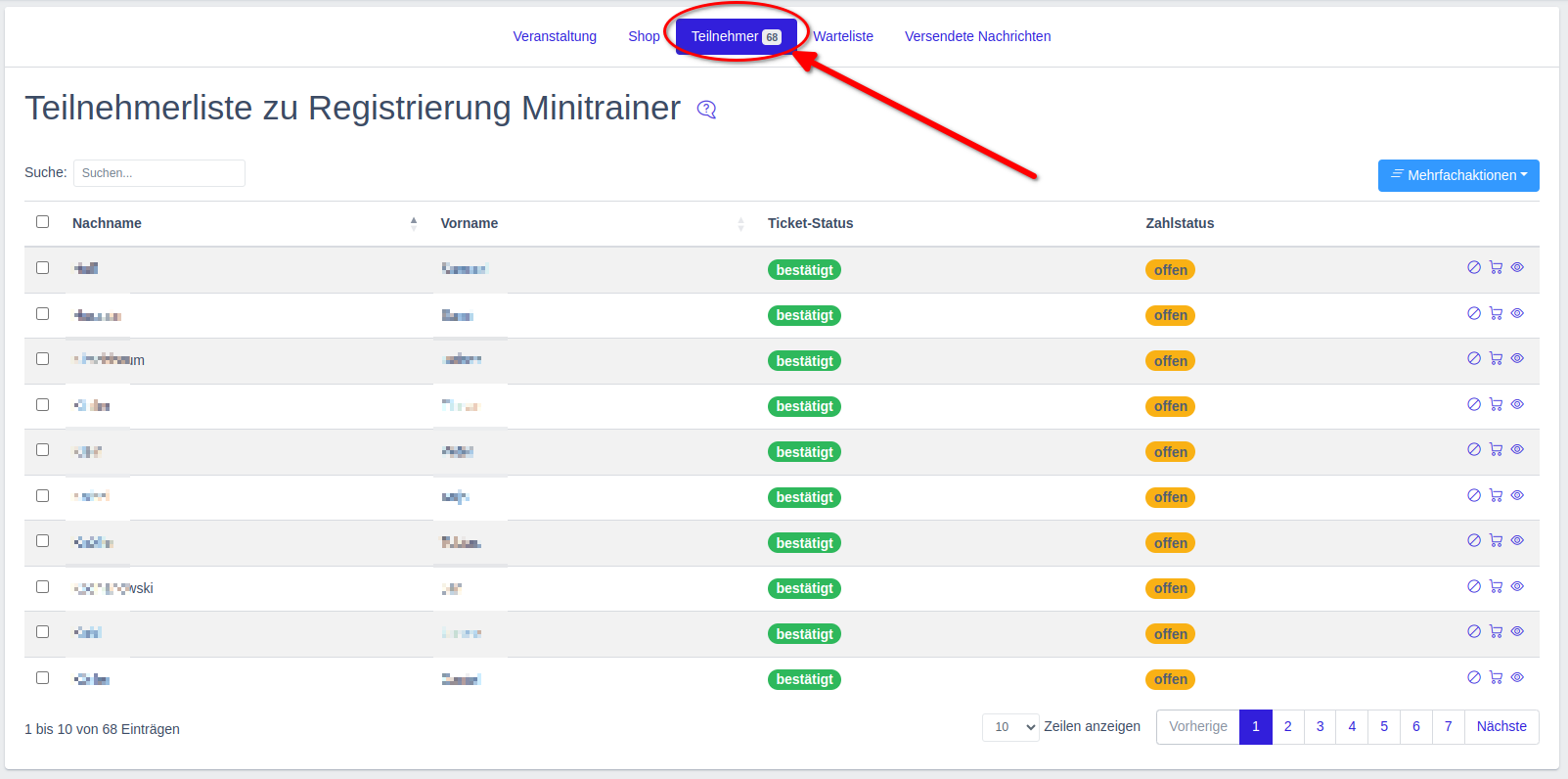
Task: Click the help icon beside the page title
Action: [x=706, y=110]
